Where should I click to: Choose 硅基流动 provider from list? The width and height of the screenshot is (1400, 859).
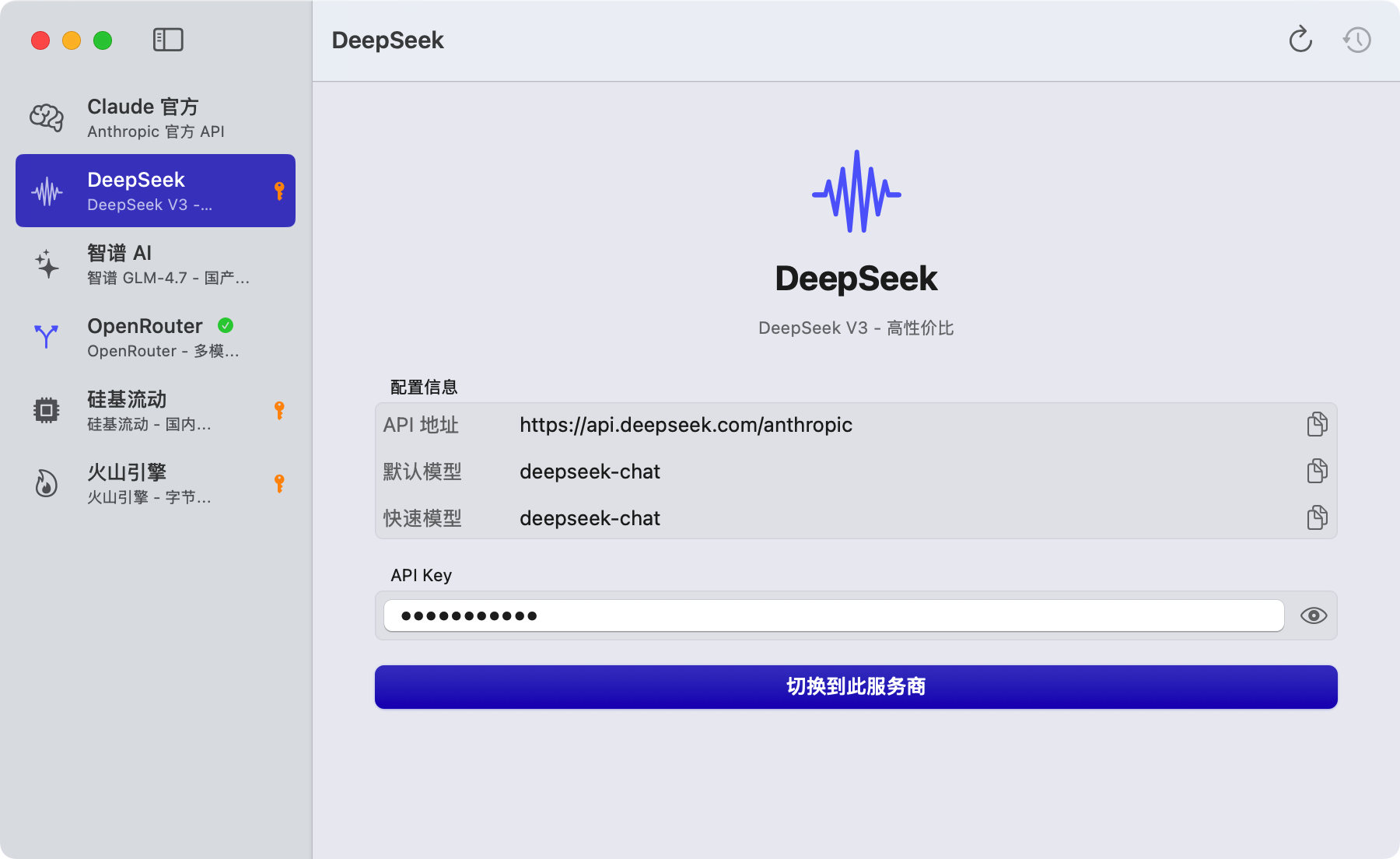[156, 410]
